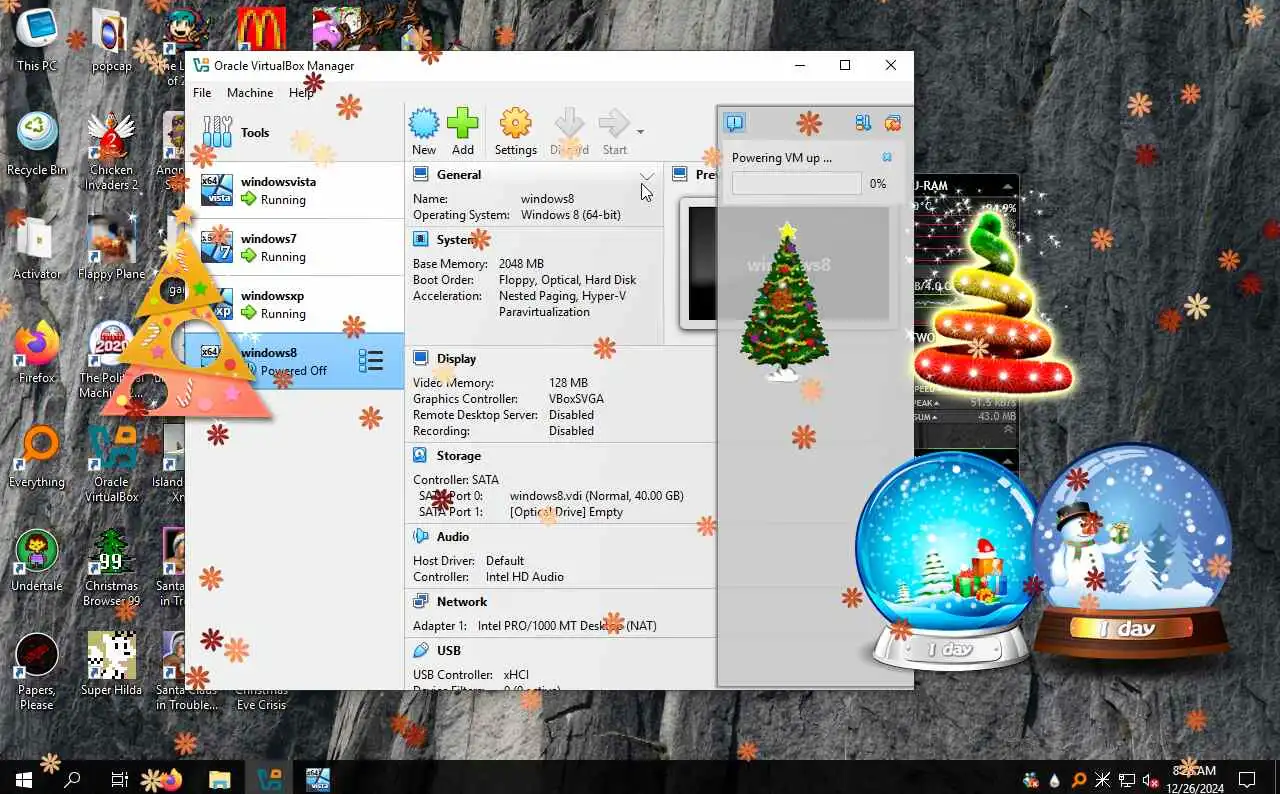The image size is (1280, 794).
Task: Click the Network section adapter icon
Action: pyautogui.click(x=420, y=601)
